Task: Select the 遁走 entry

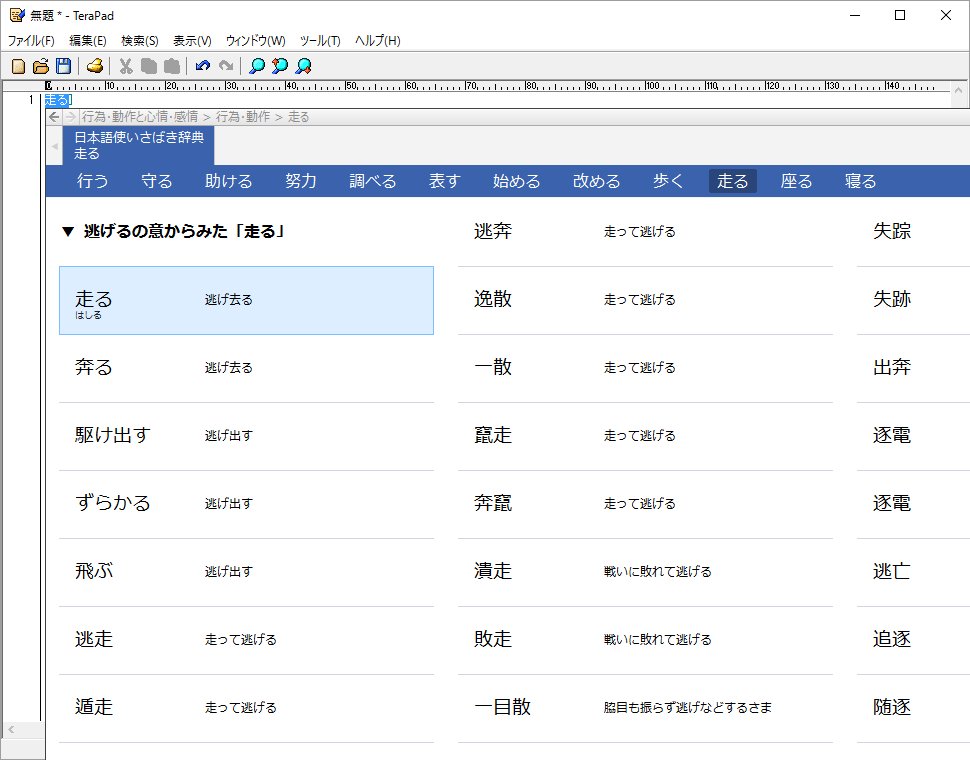Action: [x=246, y=709]
